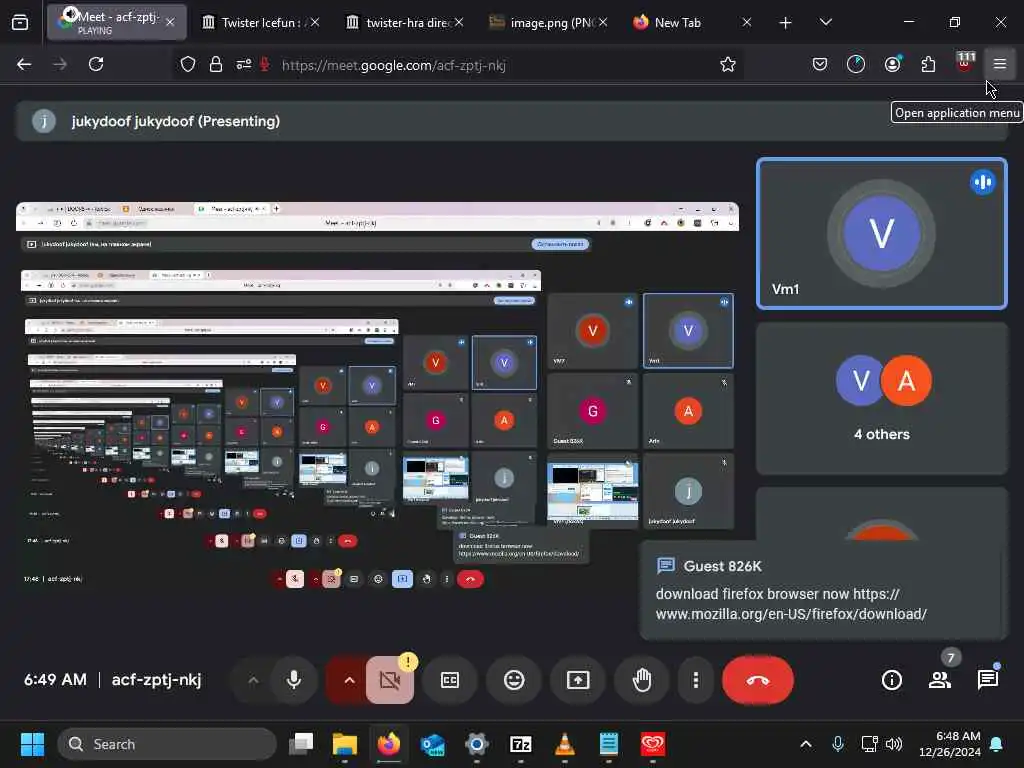Open the emoji reactions picker
The width and height of the screenshot is (1024, 768).
tap(514, 680)
